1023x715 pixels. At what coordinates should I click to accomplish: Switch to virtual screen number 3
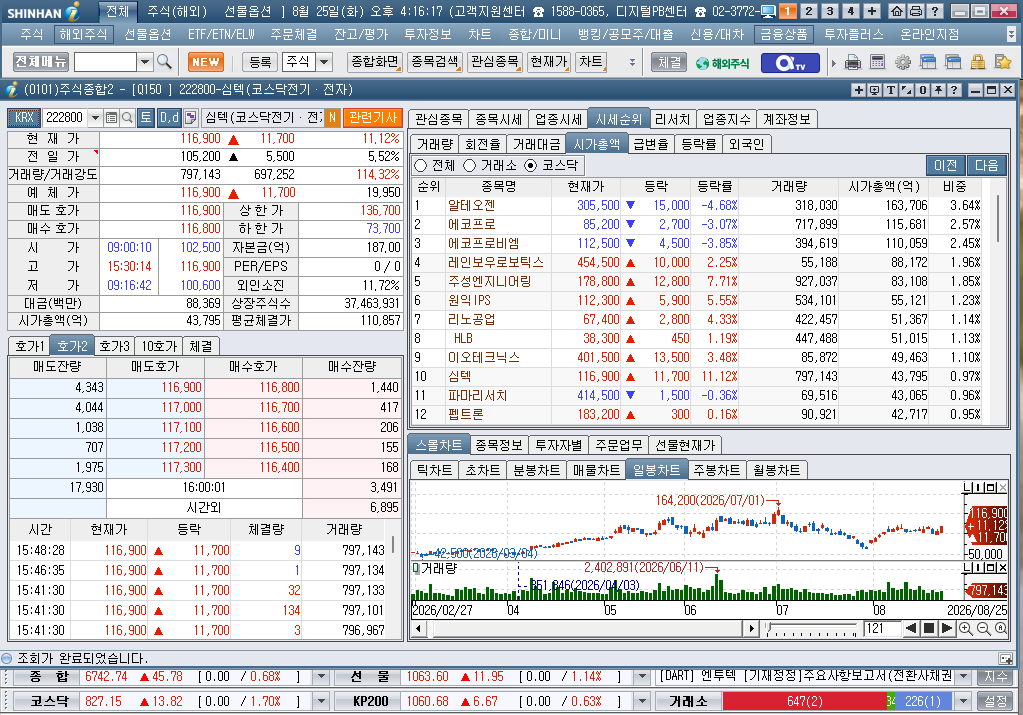pos(830,11)
